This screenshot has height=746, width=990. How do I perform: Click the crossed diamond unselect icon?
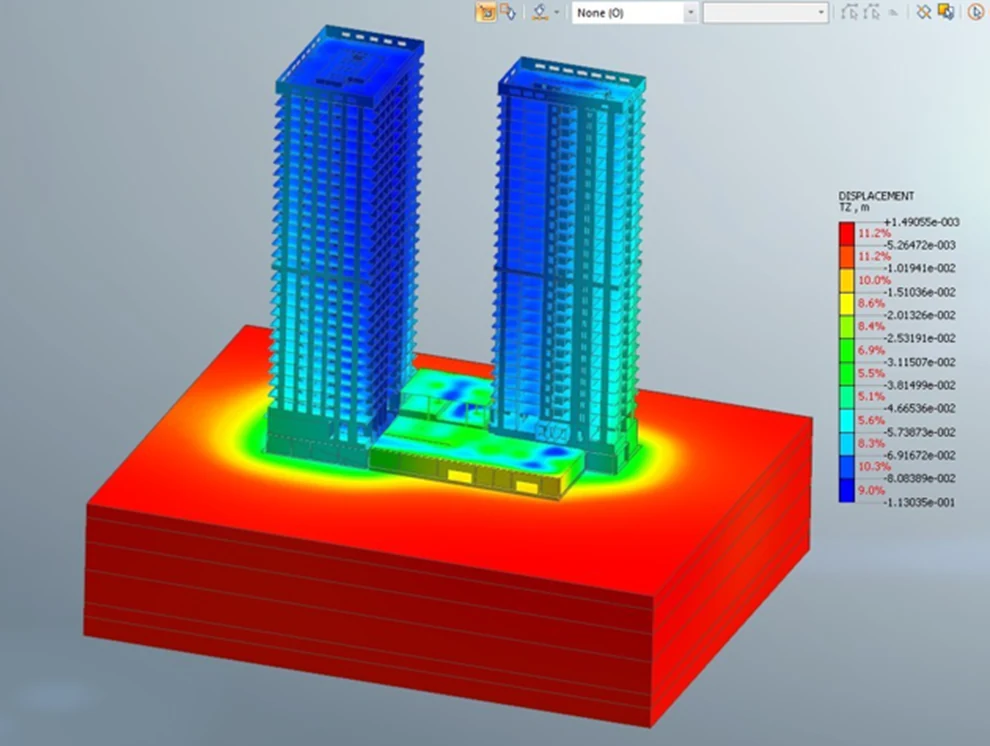pyautogui.click(x=924, y=12)
